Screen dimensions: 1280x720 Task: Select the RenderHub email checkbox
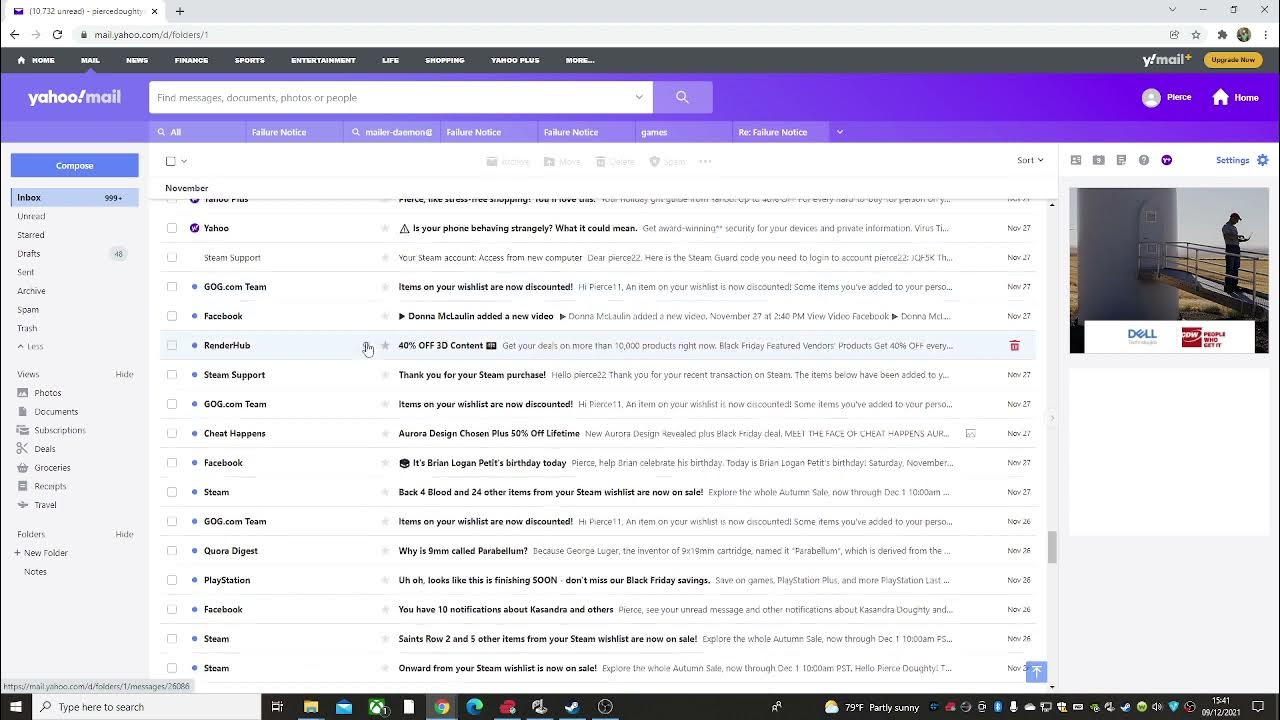(172, 346)
